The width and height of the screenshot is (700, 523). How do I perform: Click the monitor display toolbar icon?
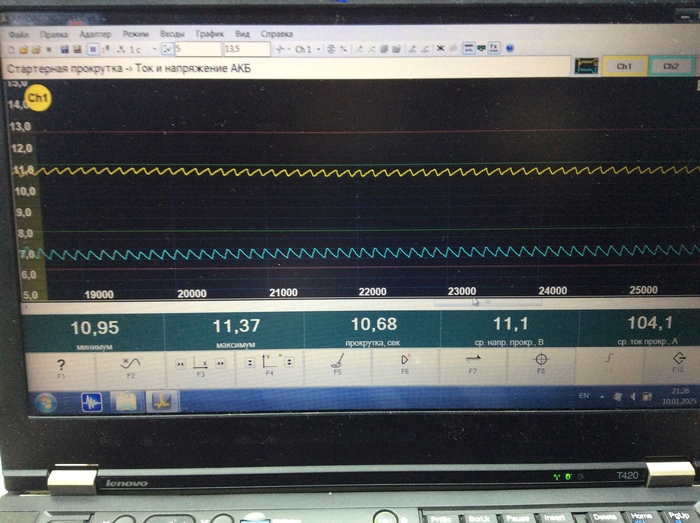point(481,48)
